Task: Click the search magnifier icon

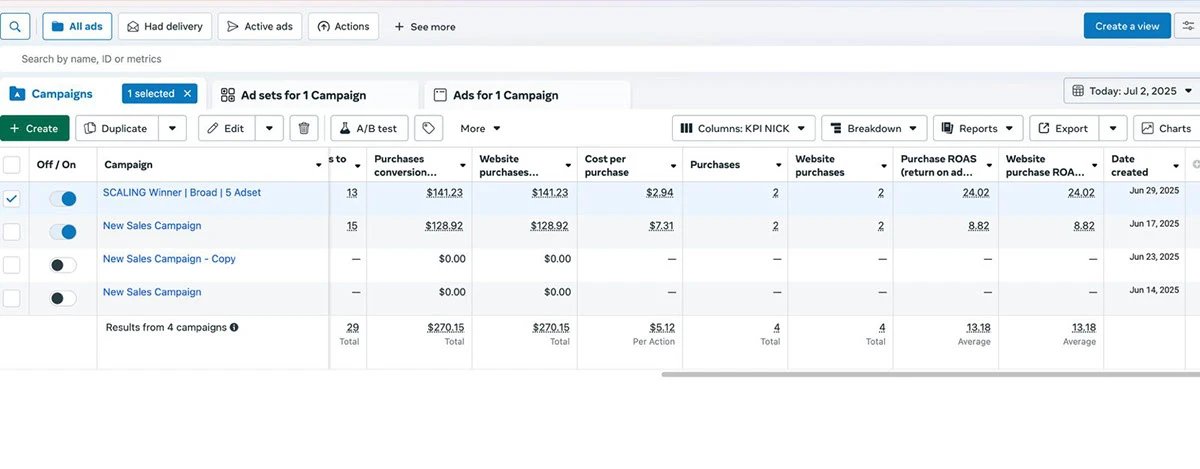Action: point(17,26)
